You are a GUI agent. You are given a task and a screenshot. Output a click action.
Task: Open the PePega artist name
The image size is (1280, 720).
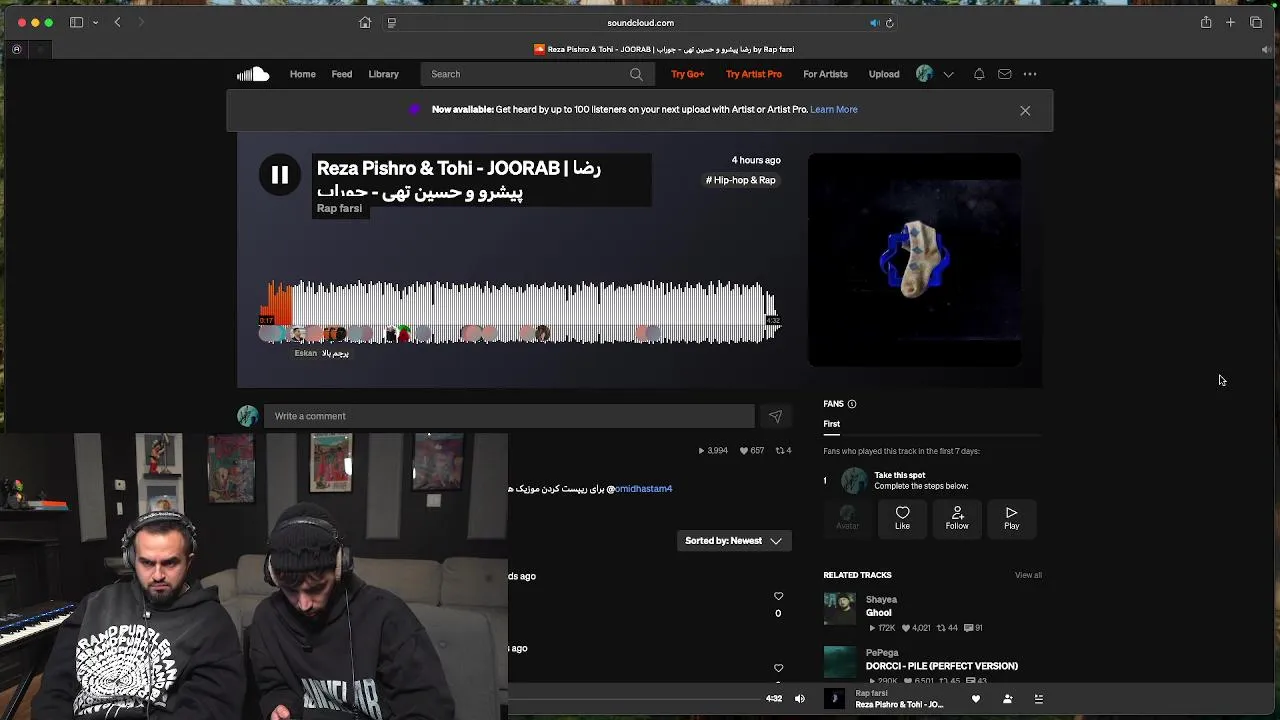882,653
